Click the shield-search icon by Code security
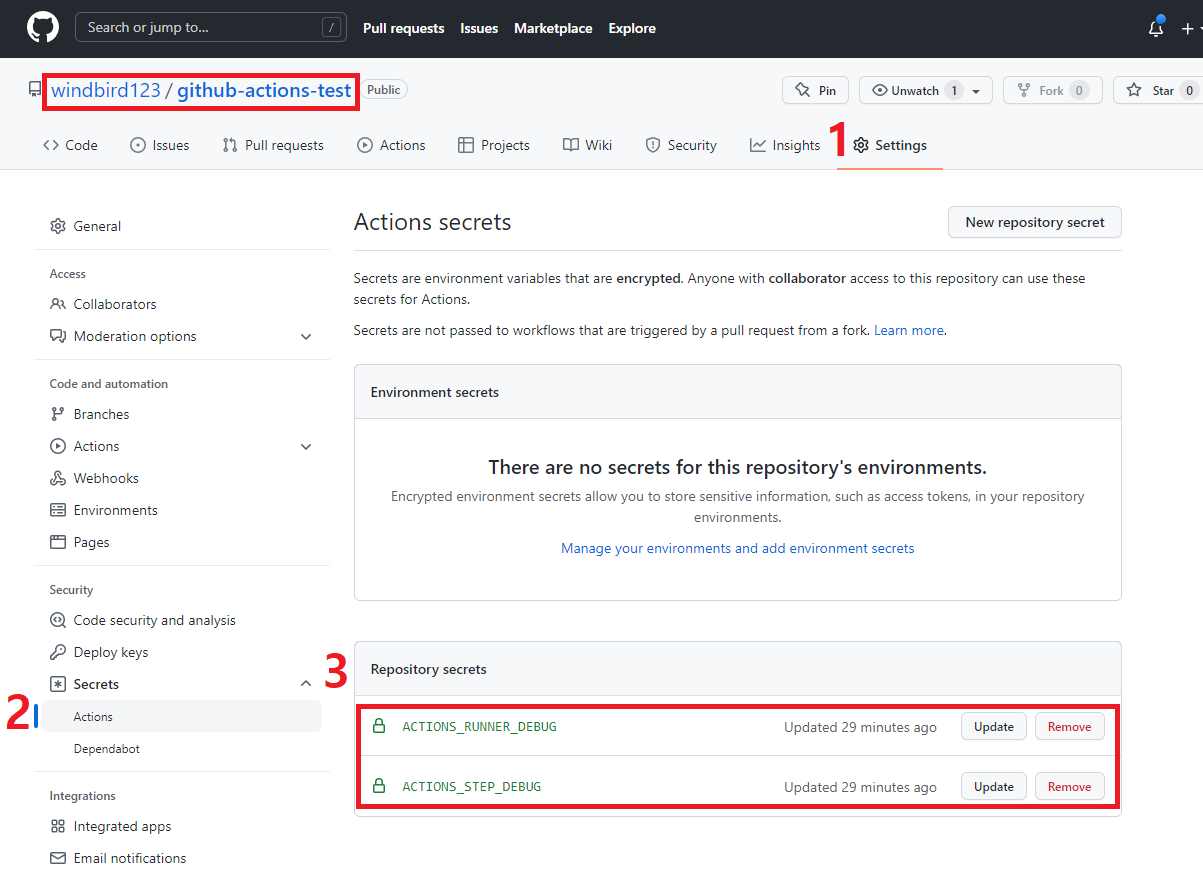Screen dimensions: 1203x890 (x=58, y=620)
